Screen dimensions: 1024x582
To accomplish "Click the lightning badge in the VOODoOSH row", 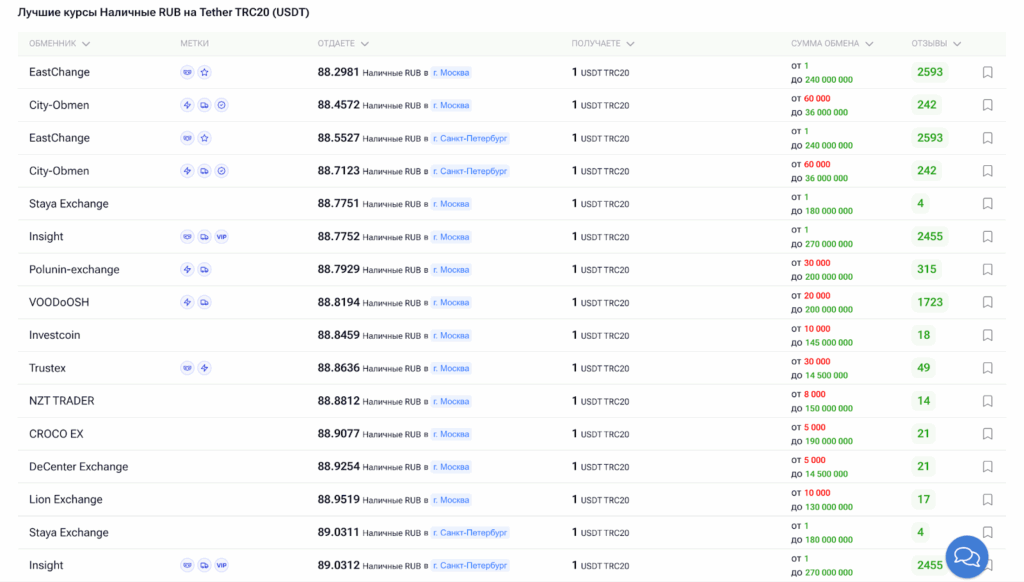I will click(x=187, y=302).
